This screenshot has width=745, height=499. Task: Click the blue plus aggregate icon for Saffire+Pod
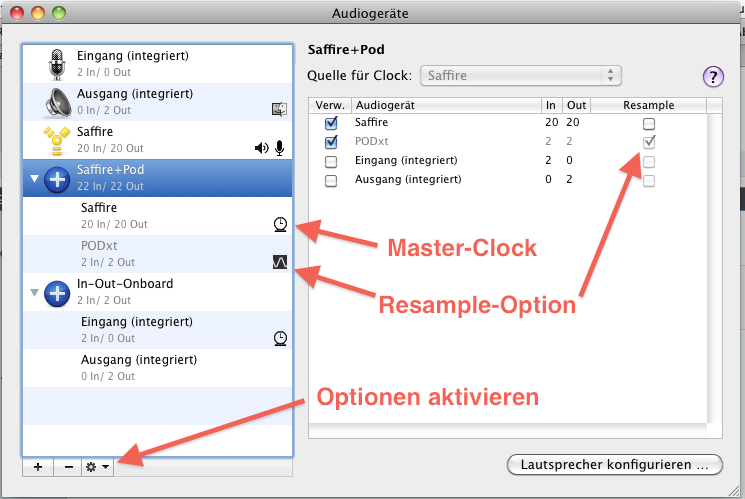coord(57,177)
